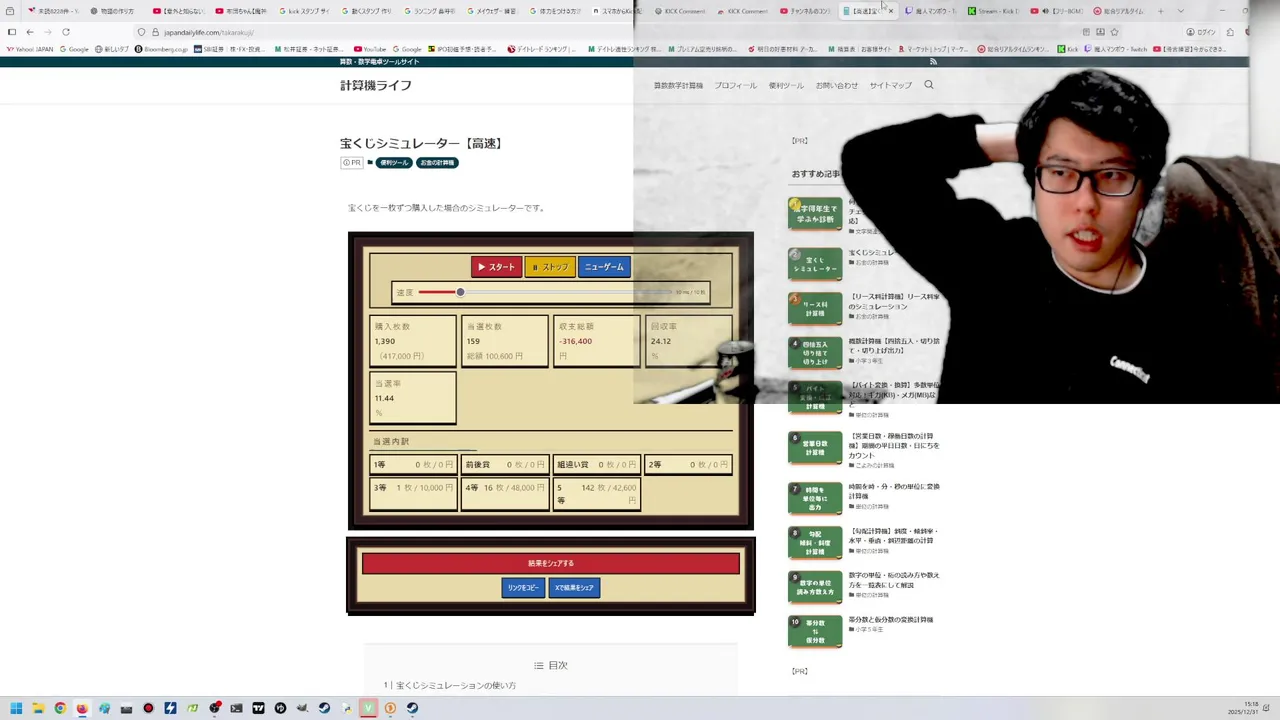
Task: Click the red share results button
Action: click(551, 563)
